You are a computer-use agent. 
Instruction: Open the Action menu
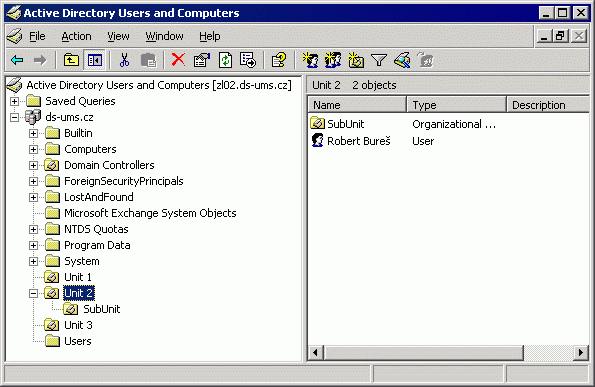pyautogui.click(x=76, y=36)
